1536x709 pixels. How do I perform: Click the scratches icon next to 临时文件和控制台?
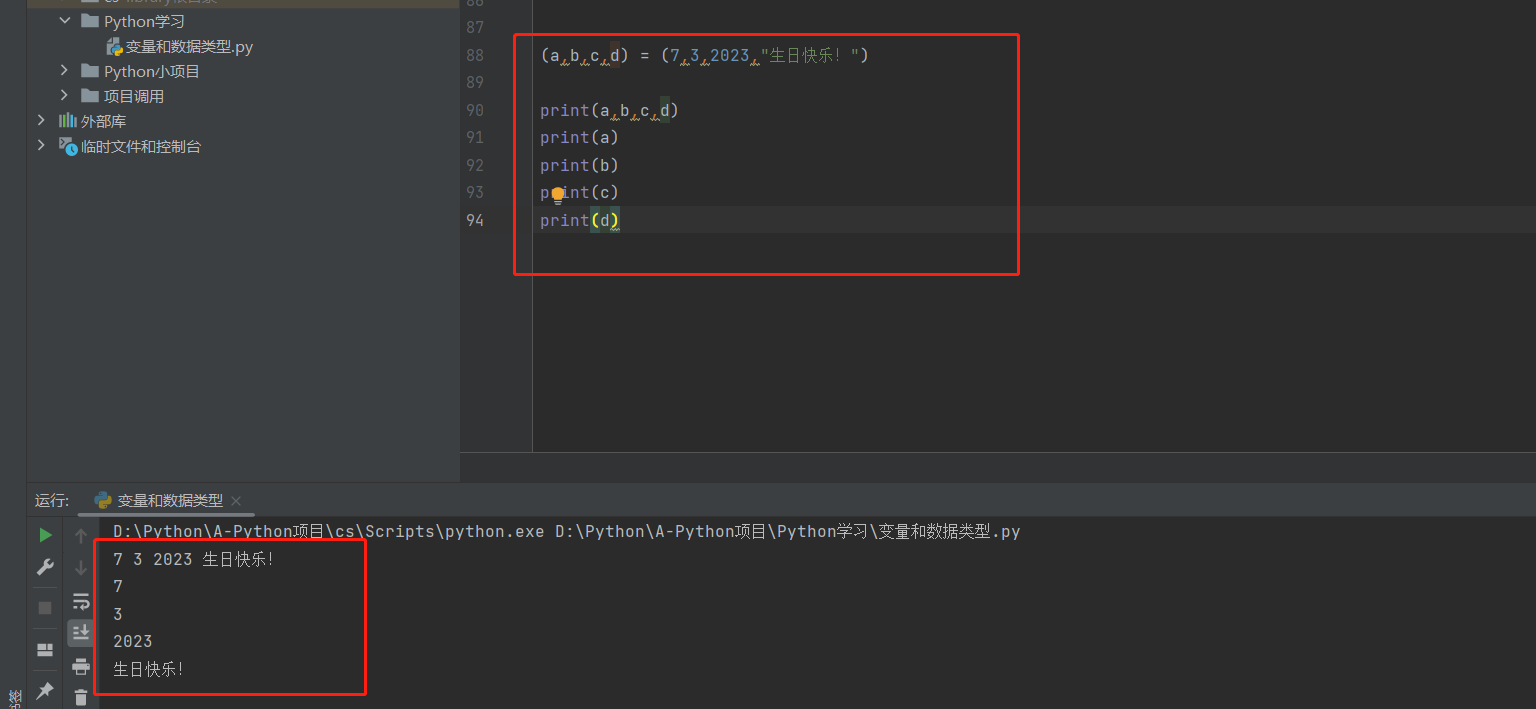(x=67, y=146)
